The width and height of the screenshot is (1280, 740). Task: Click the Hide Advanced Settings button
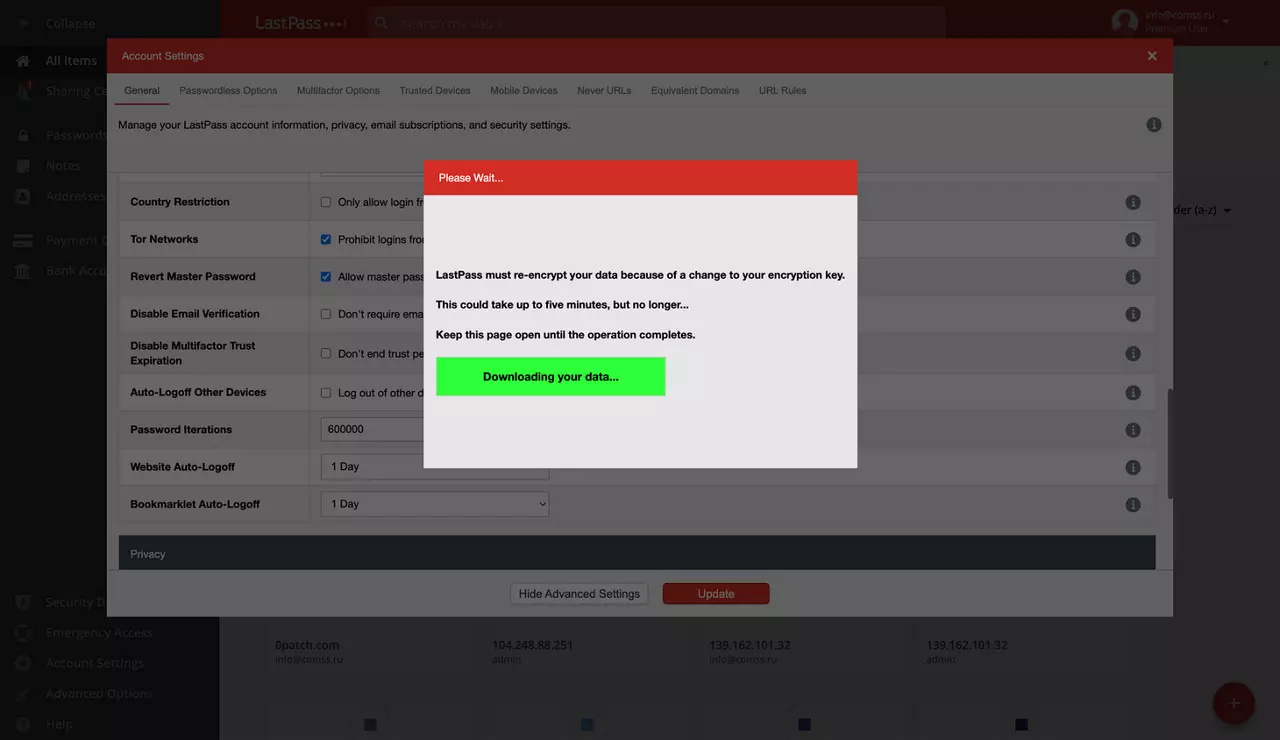[x=579, y=594]
